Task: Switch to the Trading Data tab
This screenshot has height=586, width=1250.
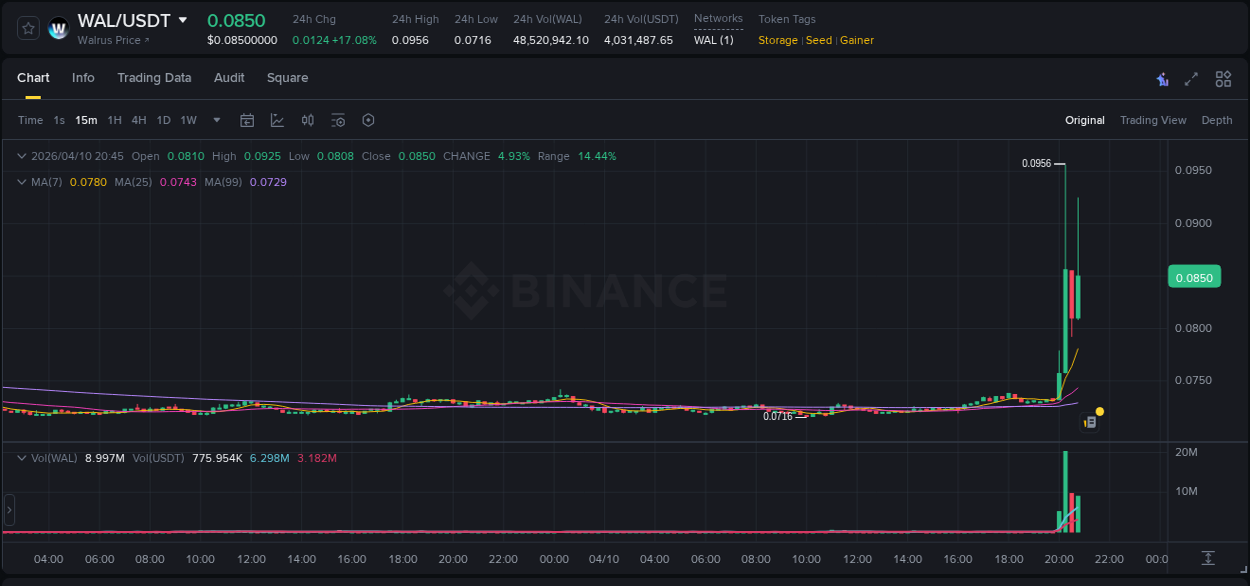Action: tap(154, 78)
